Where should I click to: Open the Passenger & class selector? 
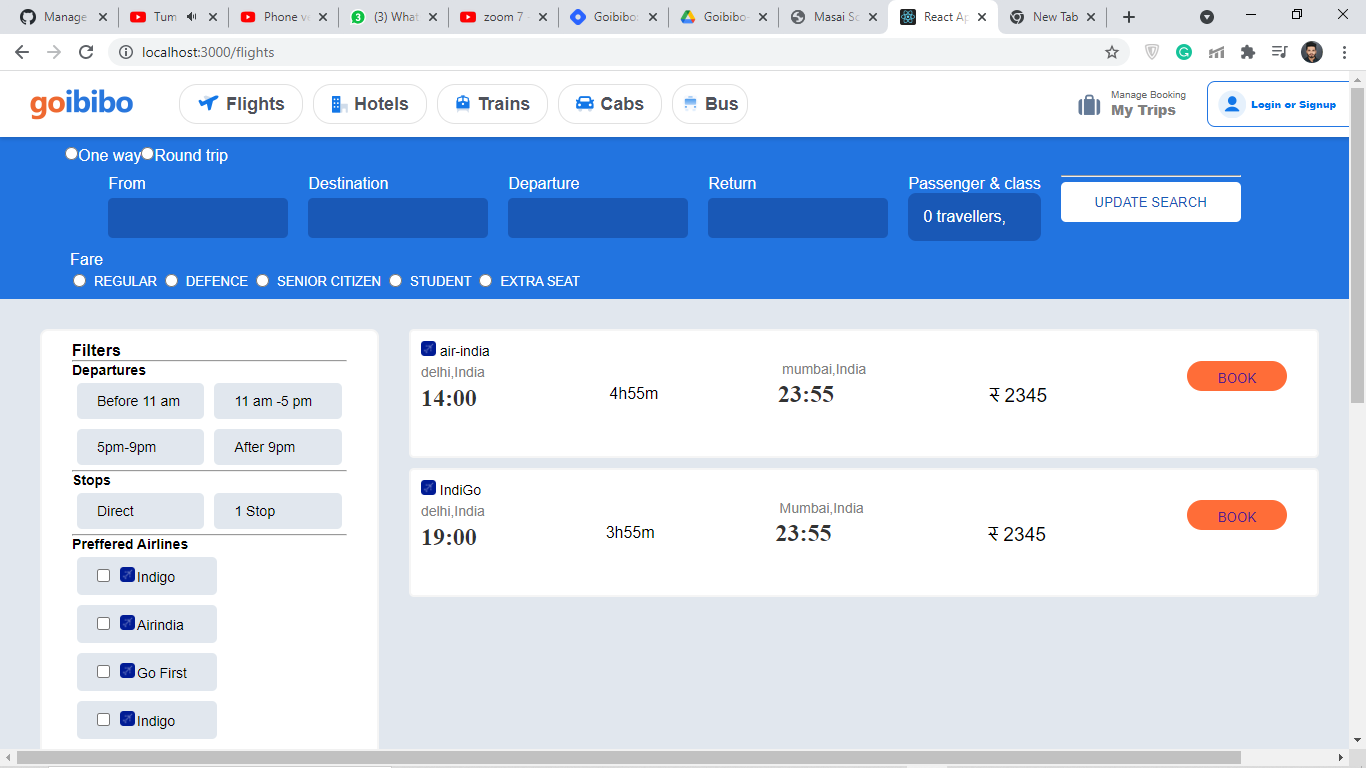[x=974, y=217]
